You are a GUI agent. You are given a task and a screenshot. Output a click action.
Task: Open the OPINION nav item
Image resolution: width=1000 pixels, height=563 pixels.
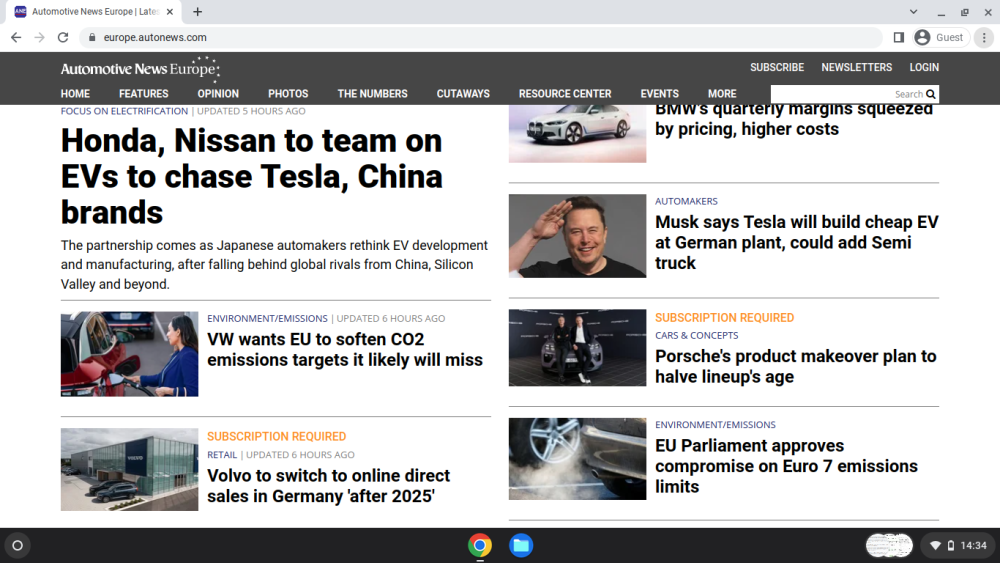coord(218,94)
